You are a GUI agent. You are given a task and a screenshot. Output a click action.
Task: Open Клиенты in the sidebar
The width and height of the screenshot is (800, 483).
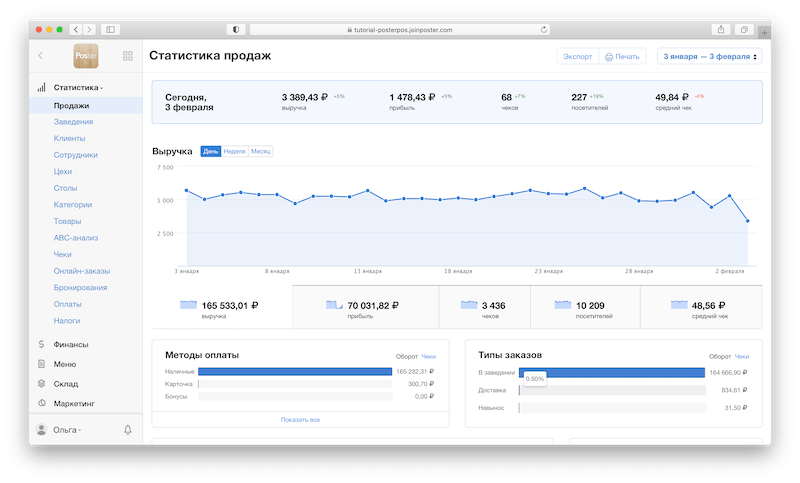[69, 138]
